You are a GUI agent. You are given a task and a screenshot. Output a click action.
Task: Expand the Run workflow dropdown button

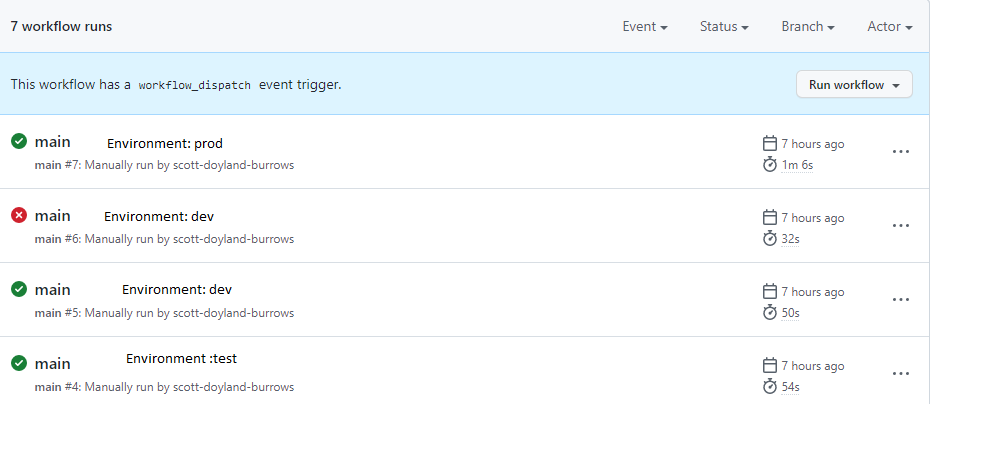854,85
